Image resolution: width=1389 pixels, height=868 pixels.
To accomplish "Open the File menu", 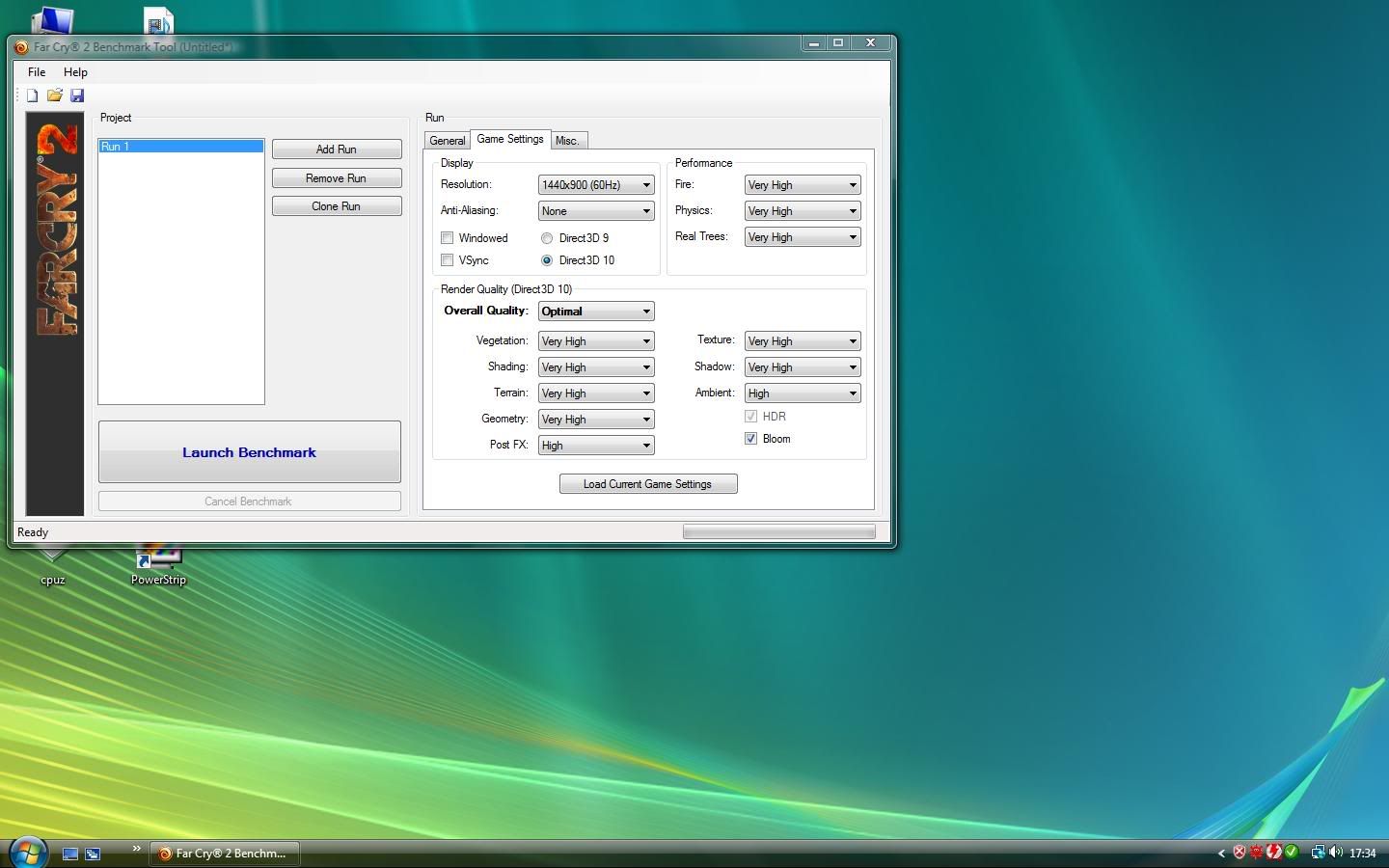I will pos(37,72).
